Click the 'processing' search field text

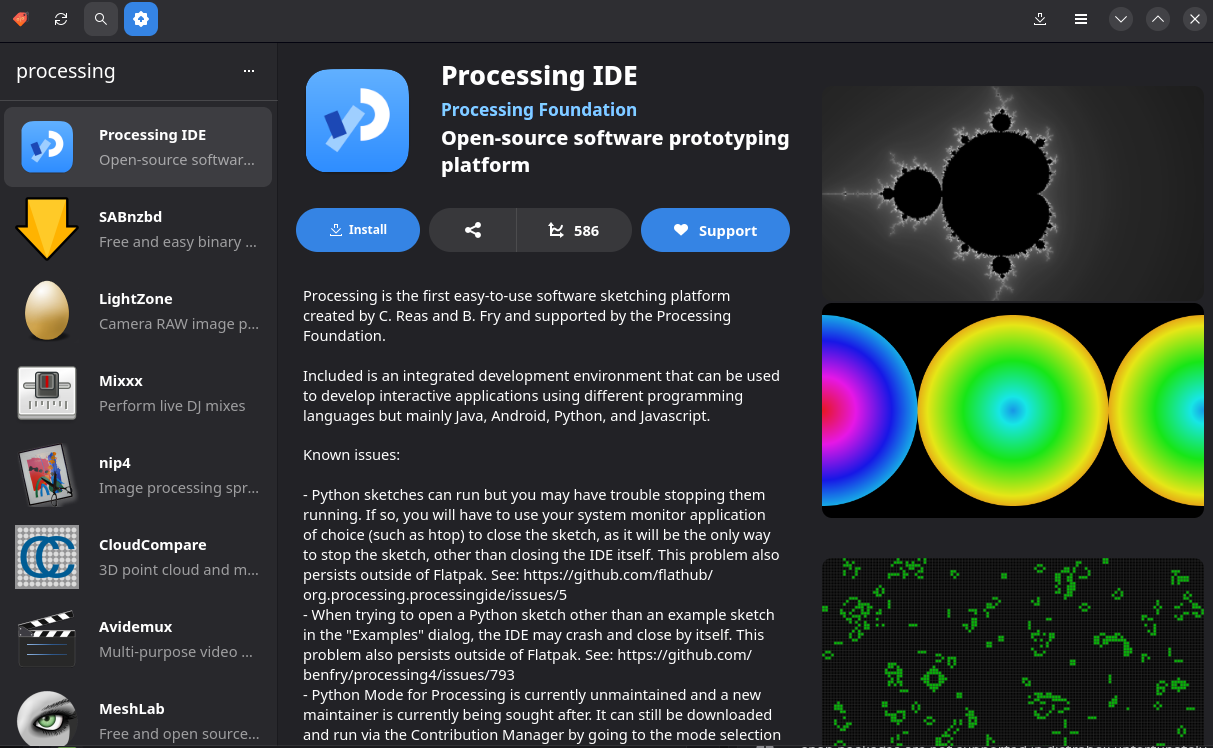click(66, 71)
